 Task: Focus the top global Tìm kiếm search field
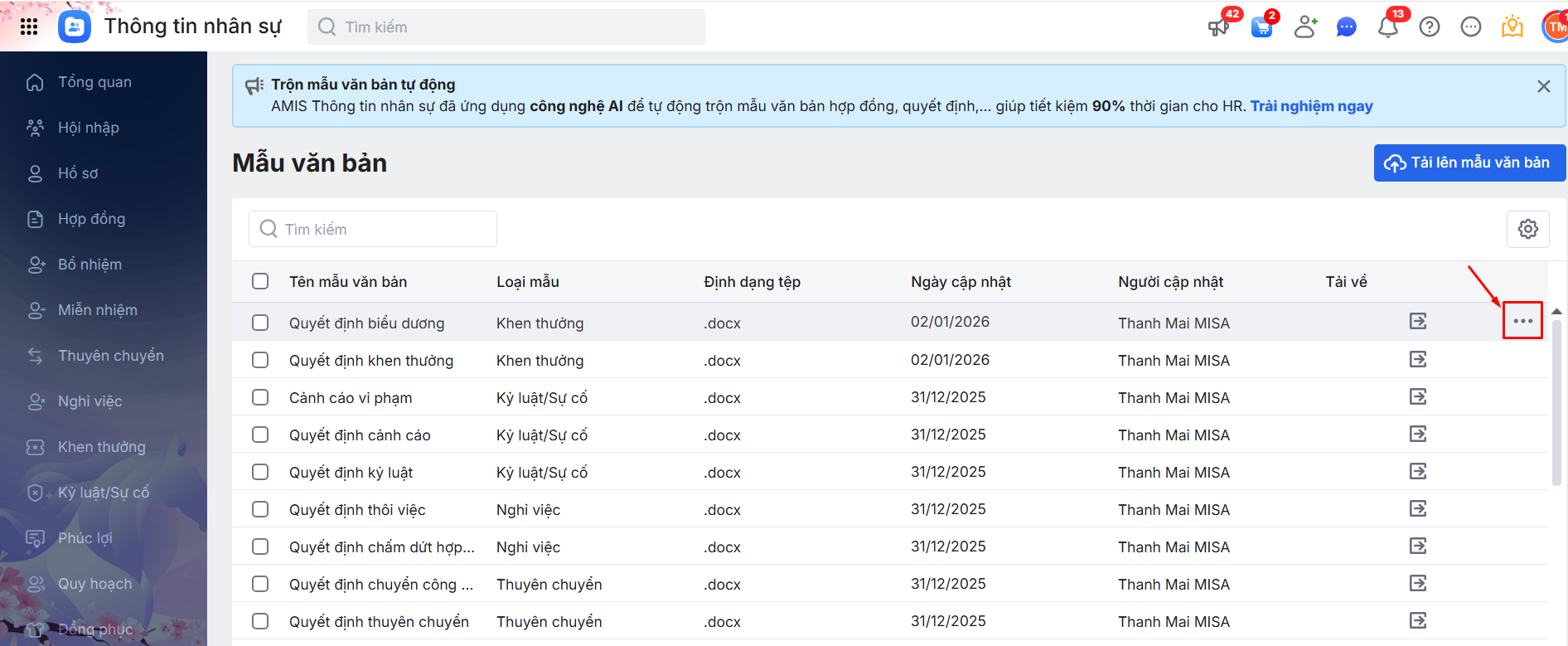(506, 27)
